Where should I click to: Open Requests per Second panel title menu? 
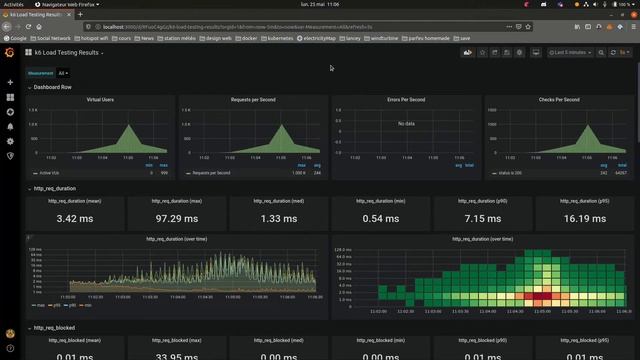pyautogui.click(x=253, y=100)
